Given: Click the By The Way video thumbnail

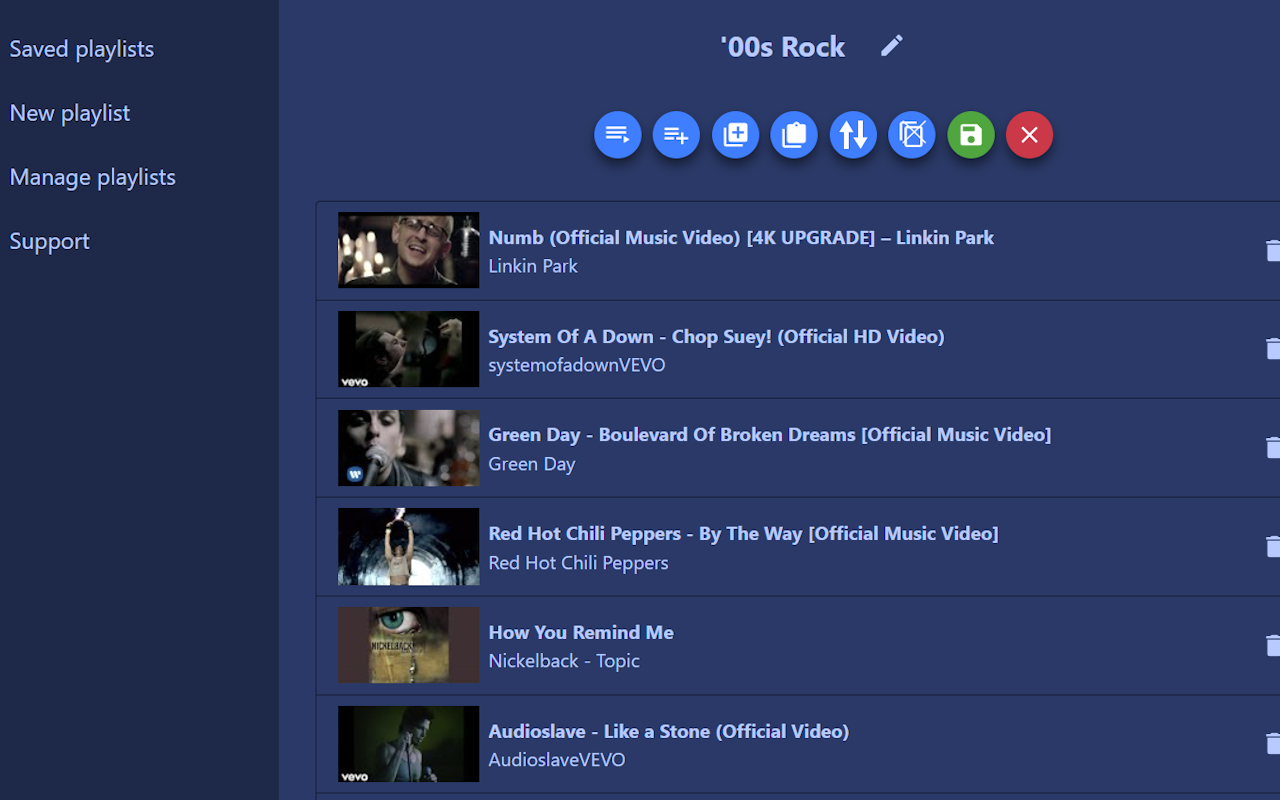Looking at the screenshot, I should [x=408, y=547].
